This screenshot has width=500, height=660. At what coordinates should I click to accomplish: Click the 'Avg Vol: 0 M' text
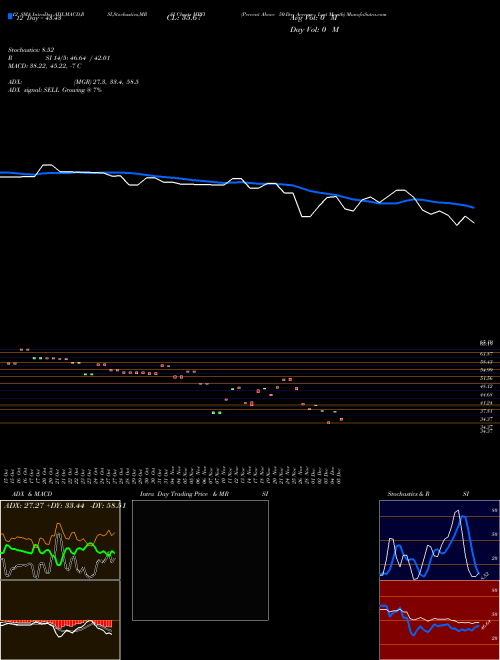(313, 18)
